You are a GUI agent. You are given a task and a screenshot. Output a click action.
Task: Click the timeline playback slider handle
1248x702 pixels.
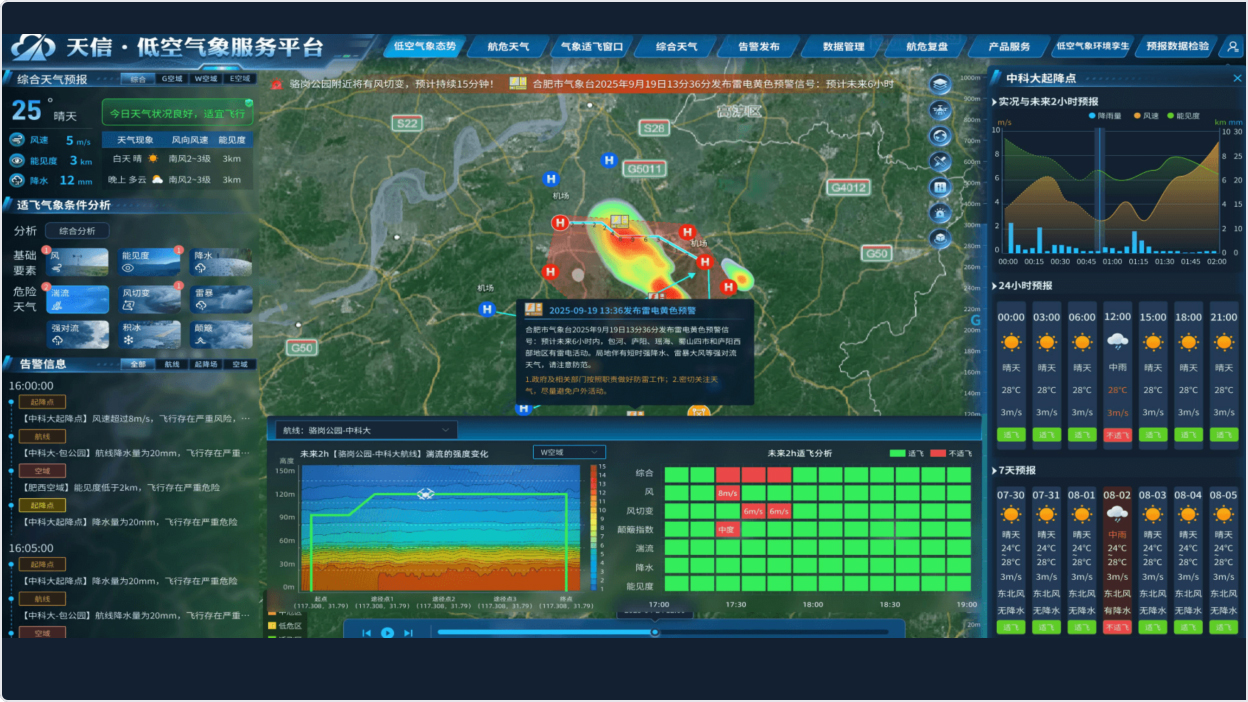(x=655, y=632)
